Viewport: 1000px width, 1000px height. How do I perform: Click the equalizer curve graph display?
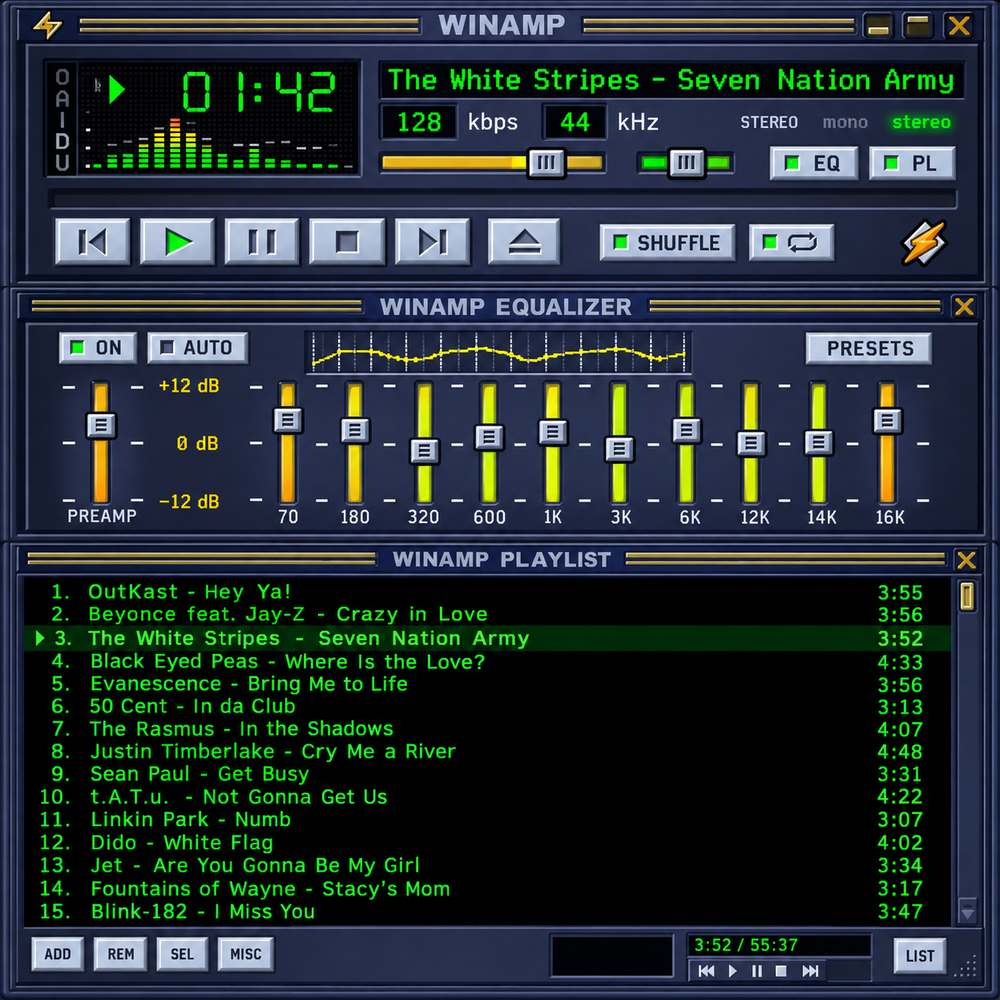[x=498, y=352]
